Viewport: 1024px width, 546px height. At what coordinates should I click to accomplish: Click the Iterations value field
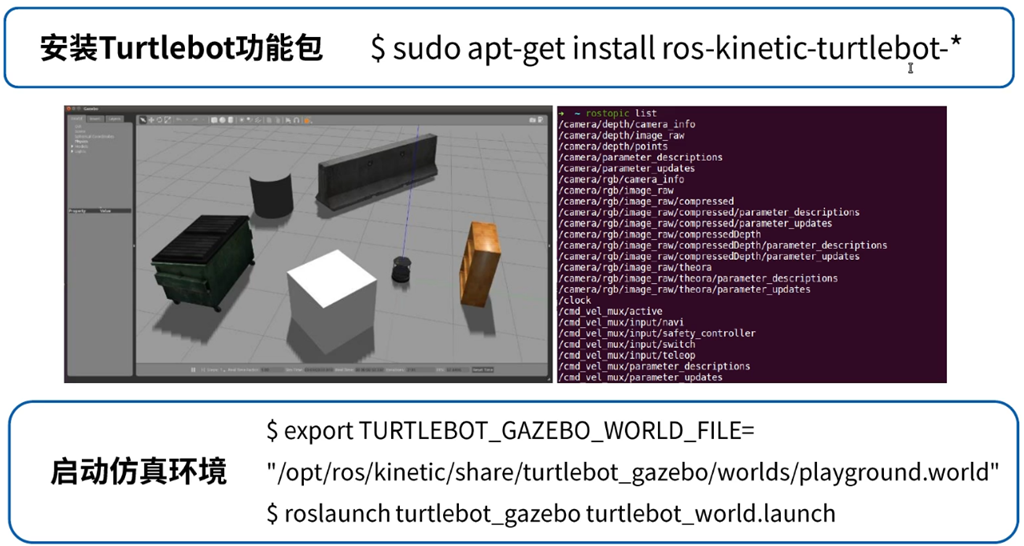(419, 370)
